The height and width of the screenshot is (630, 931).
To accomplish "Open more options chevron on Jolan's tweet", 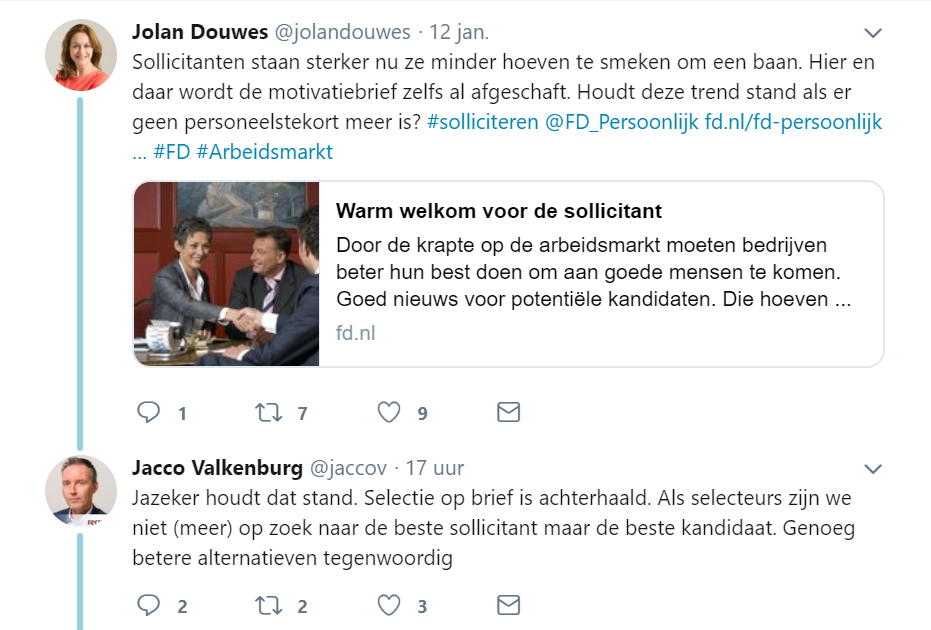I will pos(873,33).
